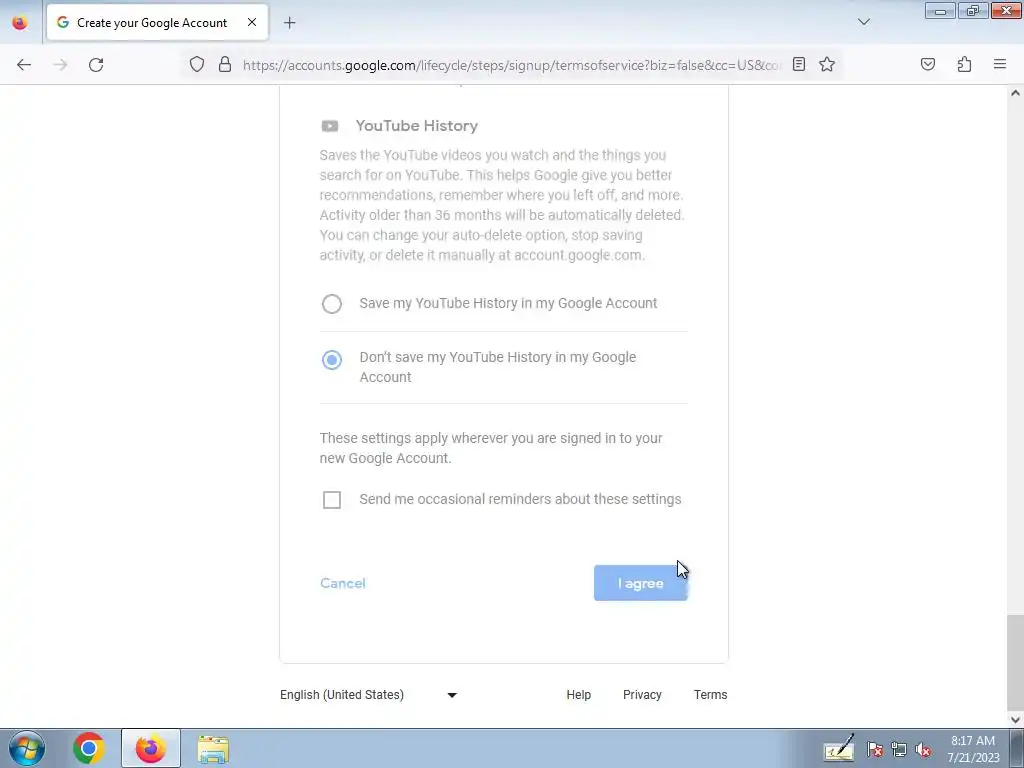Go back to the previous page

click(x=24, y=65)
